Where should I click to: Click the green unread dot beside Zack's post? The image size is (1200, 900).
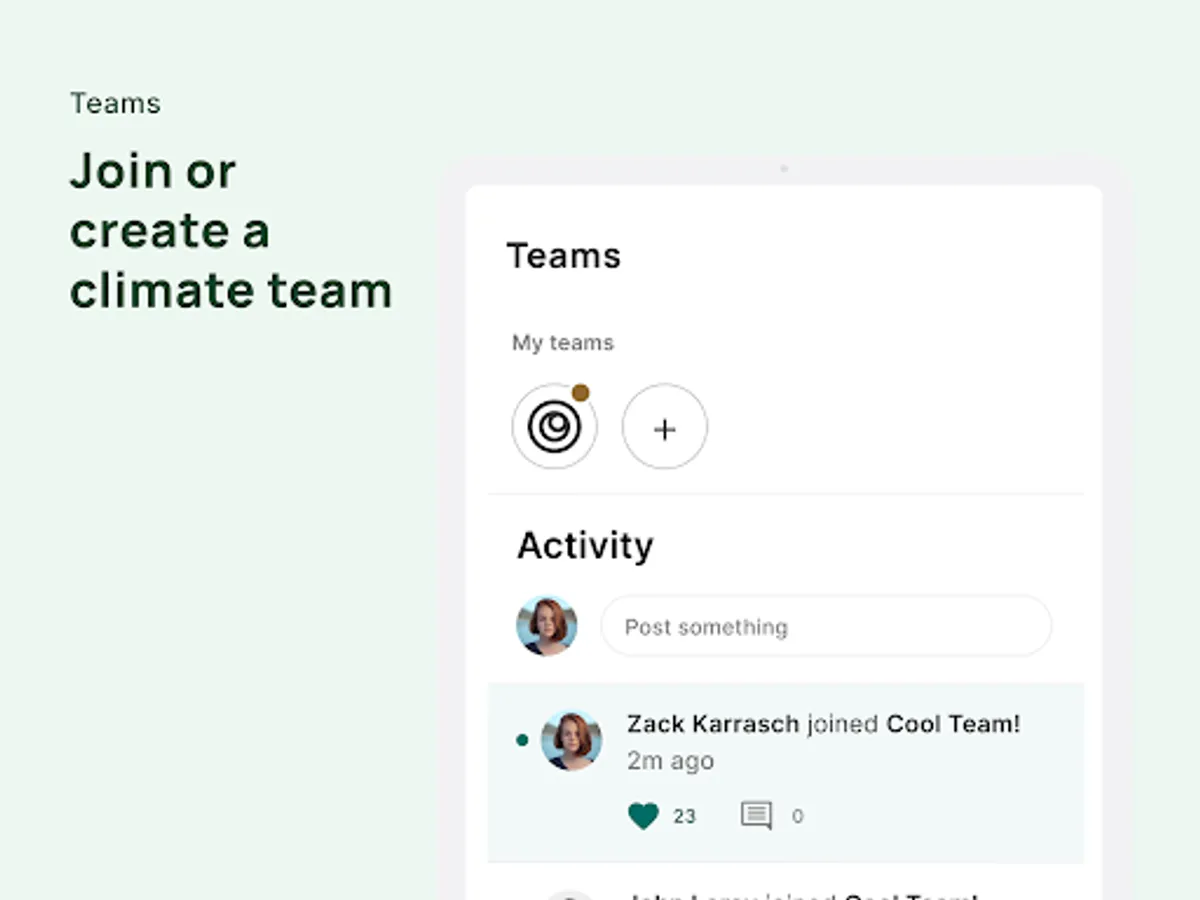pyautogui.click(x=522, y=740)
